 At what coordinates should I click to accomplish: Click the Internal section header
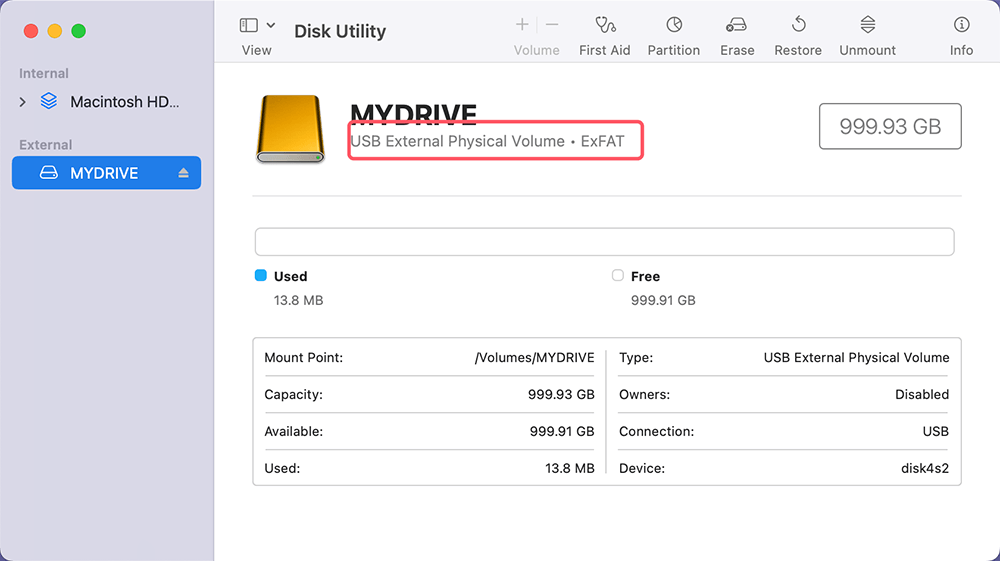(x=43, y=73)
